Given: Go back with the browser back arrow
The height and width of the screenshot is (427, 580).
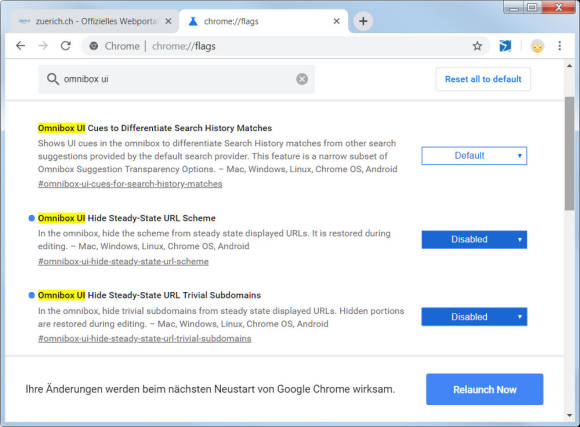Looking at the screenshot, I should pyautogui.click(x=21, y=46).
